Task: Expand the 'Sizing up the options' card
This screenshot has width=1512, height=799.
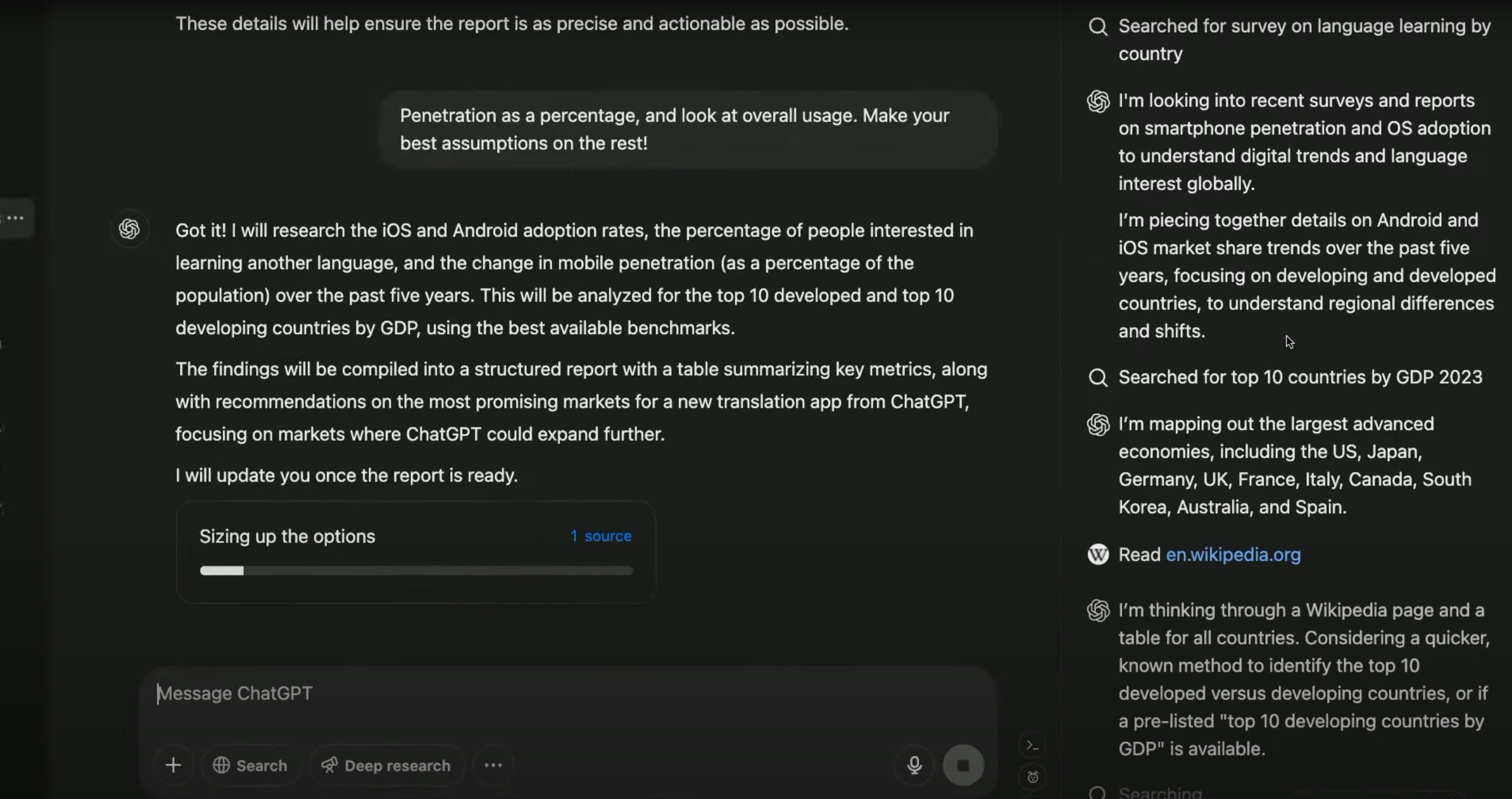Action: (287, 536)
